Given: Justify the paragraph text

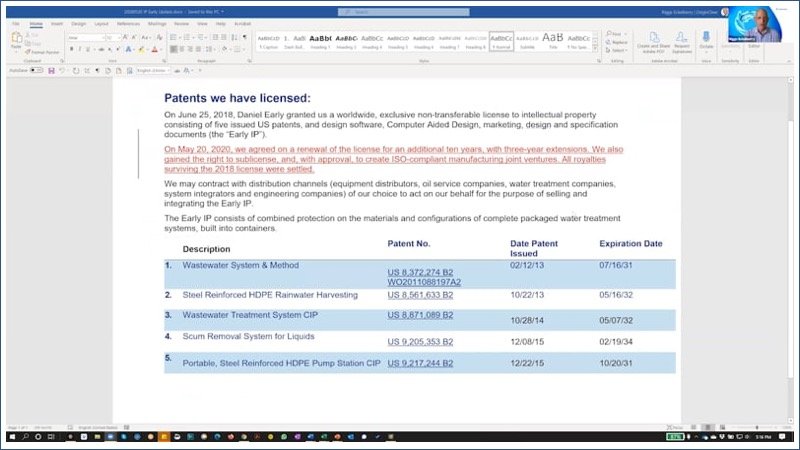Looking at the screenshot, I should (x=198, y=49).
